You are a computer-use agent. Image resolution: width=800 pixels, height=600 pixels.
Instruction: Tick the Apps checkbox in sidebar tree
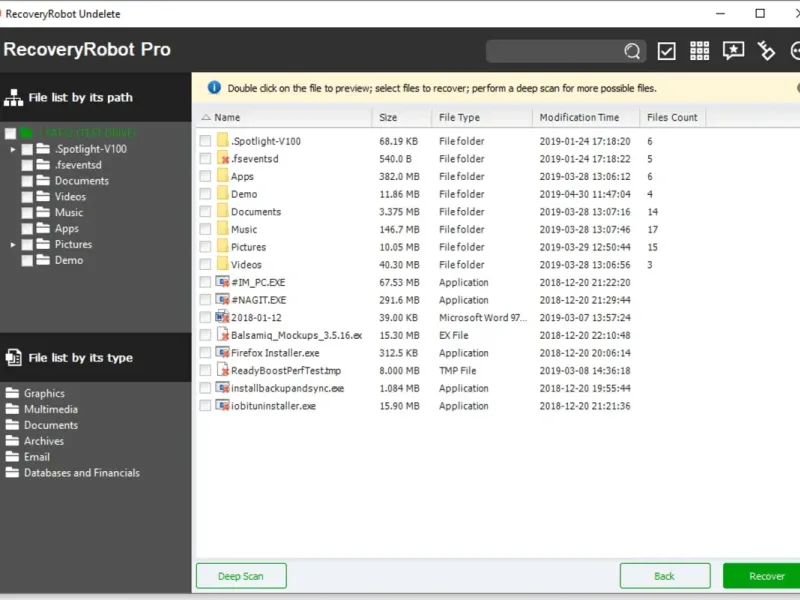(x=27, y=229)
